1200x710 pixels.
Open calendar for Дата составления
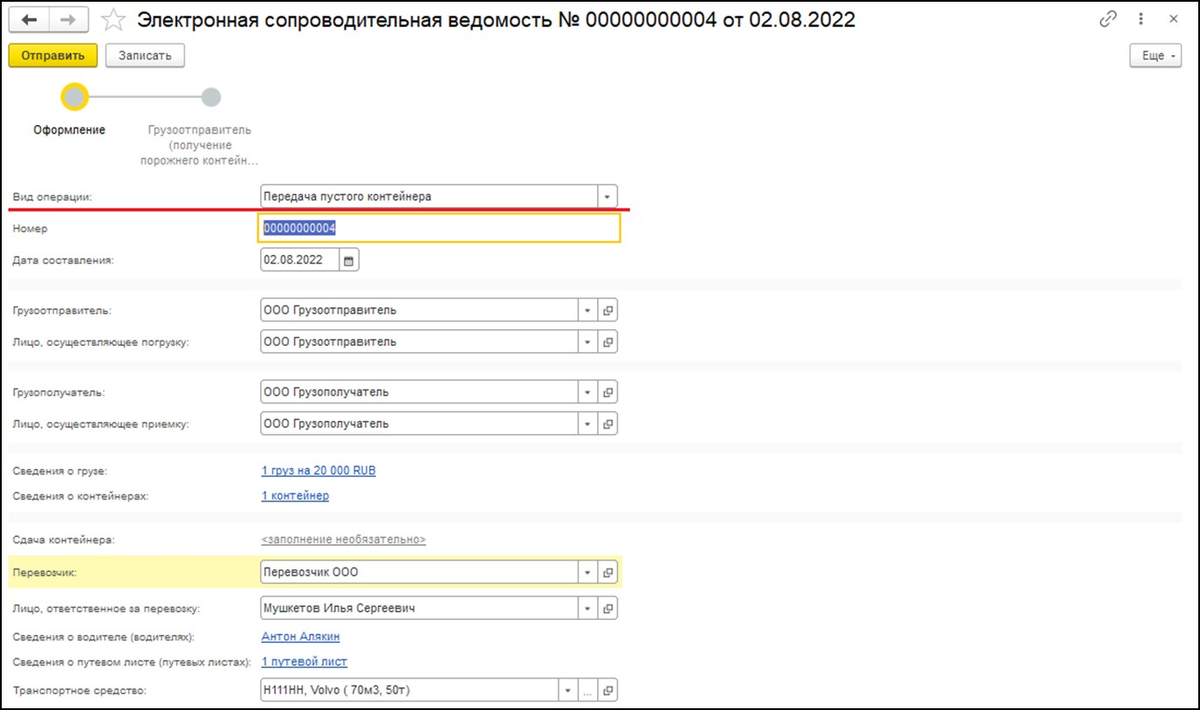pos(349,260)
